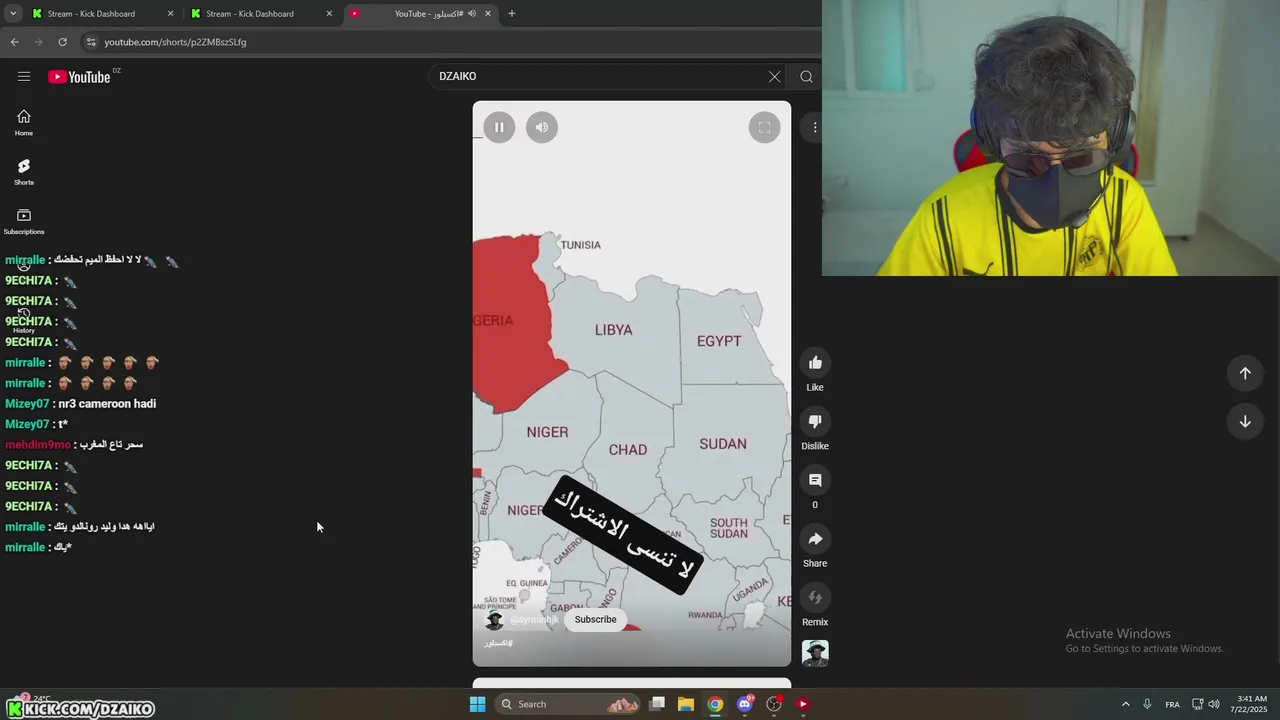Expand the tab search dropdown

(x=13, y=14)
